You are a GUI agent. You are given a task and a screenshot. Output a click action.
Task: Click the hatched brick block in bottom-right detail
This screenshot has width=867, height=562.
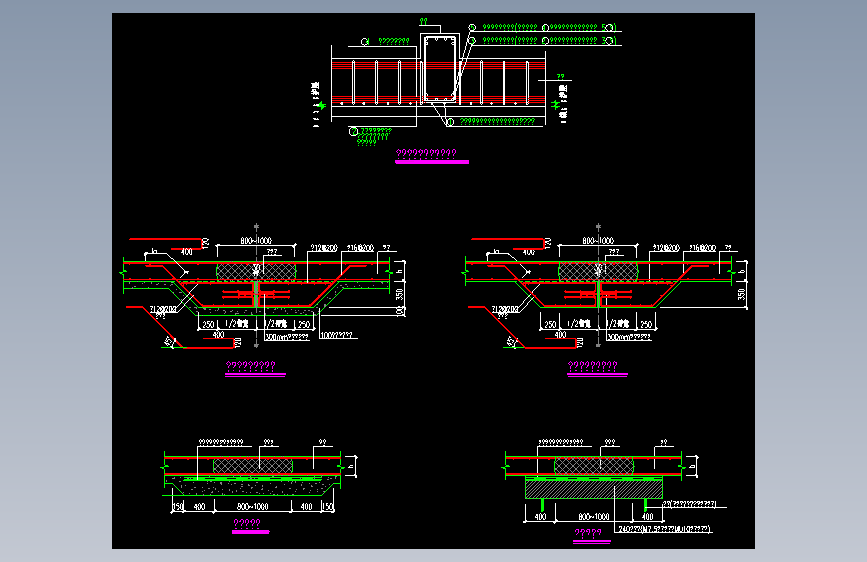(x=594, y=489)
